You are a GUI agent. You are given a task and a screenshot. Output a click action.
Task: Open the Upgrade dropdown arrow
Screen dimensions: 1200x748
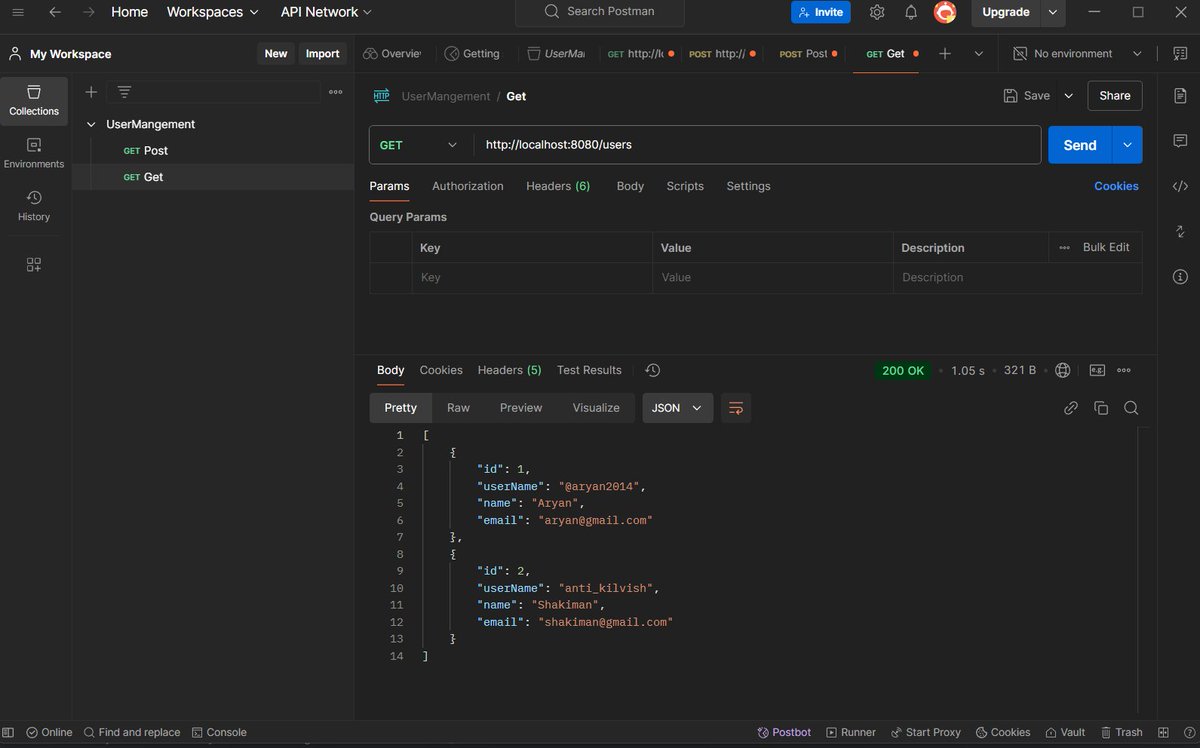coord(1053,12)
